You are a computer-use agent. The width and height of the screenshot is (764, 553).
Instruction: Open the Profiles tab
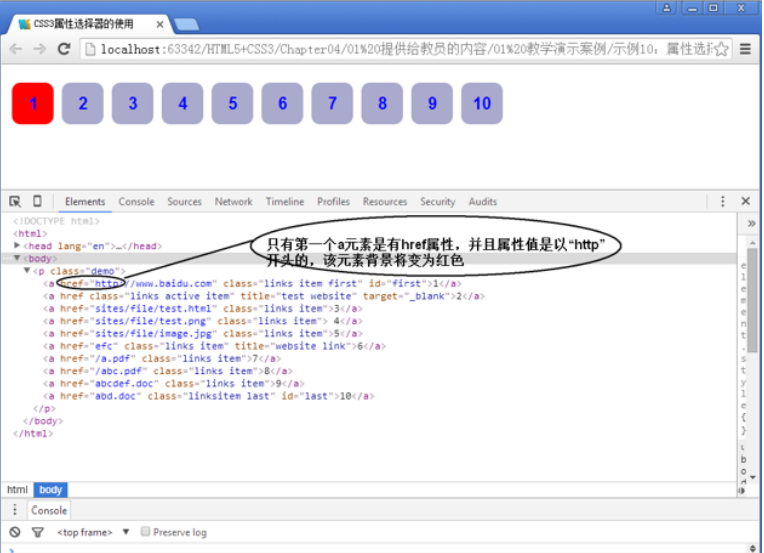pyautogui.click(x=333, y=202)
